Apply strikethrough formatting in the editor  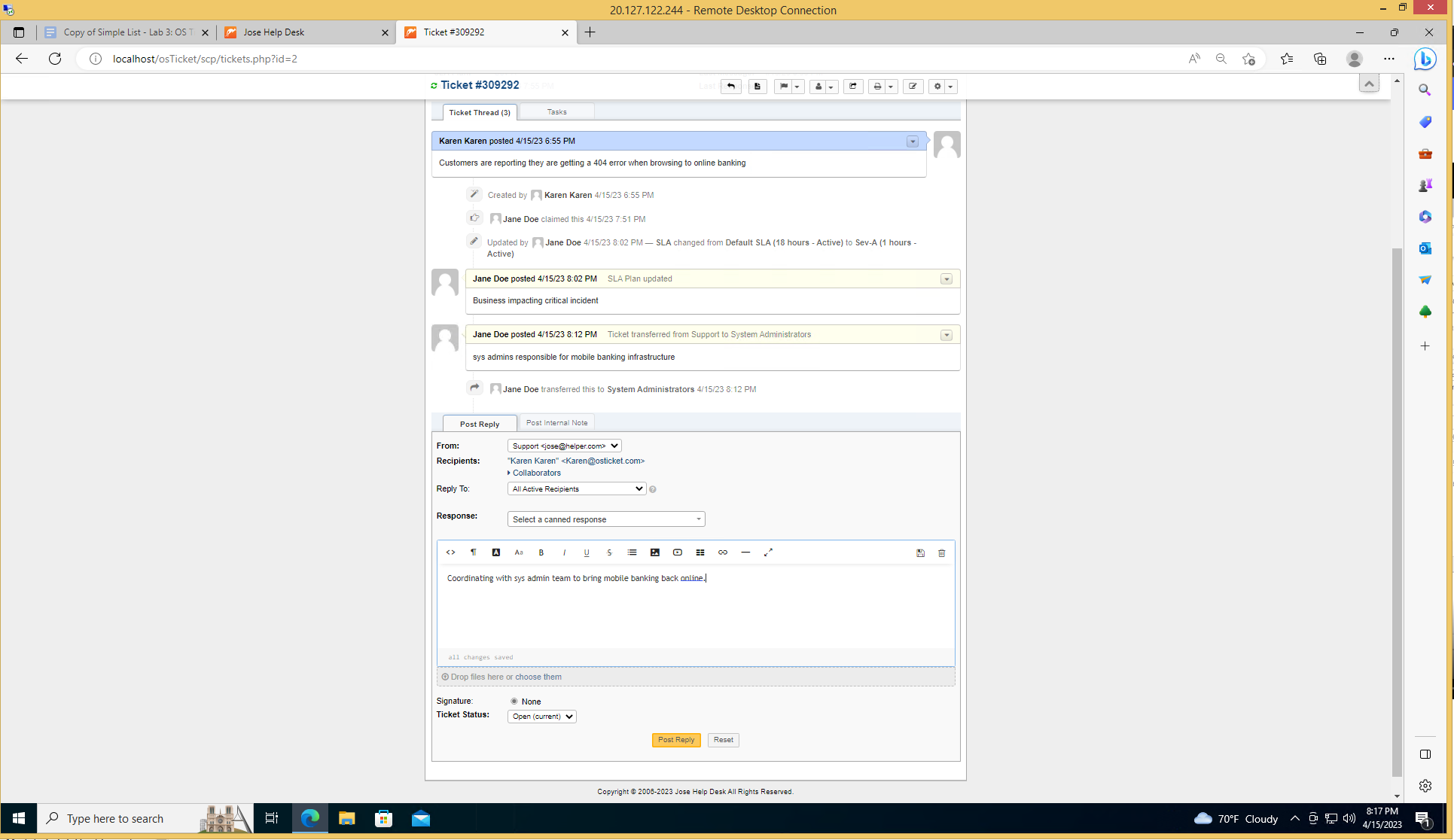point(609,552)
